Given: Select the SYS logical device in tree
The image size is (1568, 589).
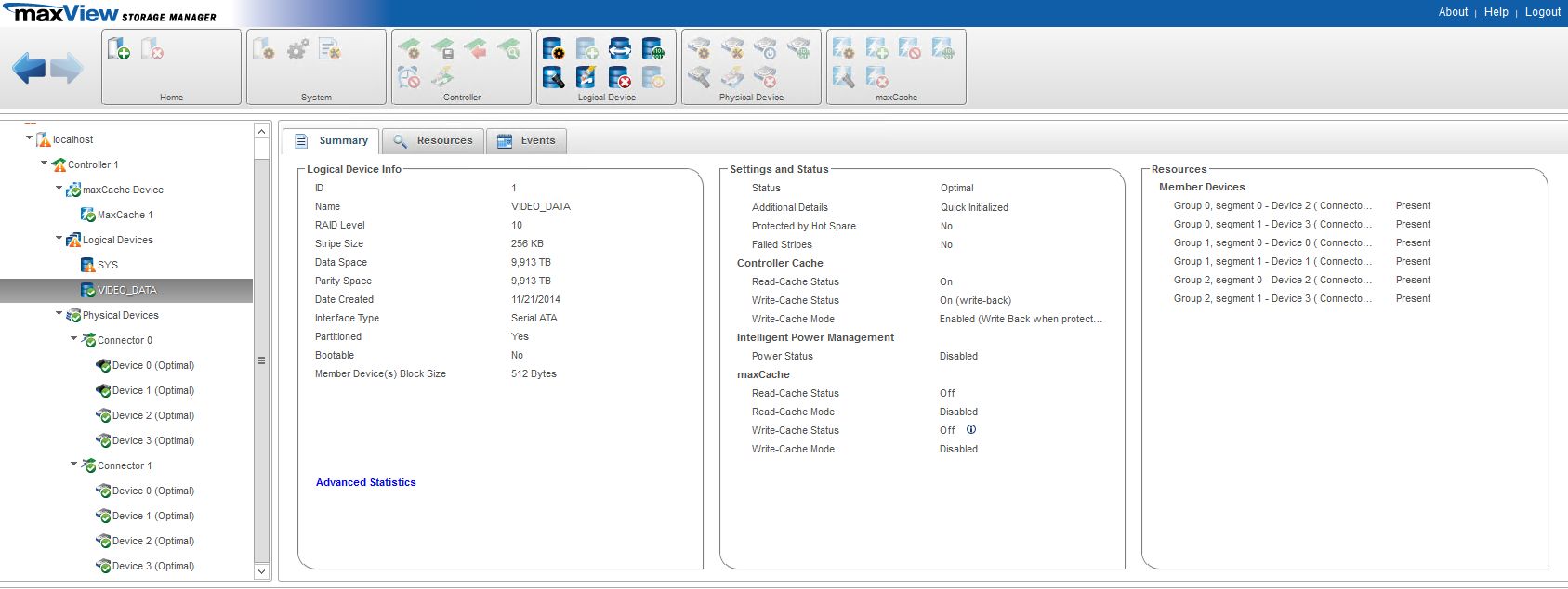Looking at the screenshot, I should (x=107, y=265).
